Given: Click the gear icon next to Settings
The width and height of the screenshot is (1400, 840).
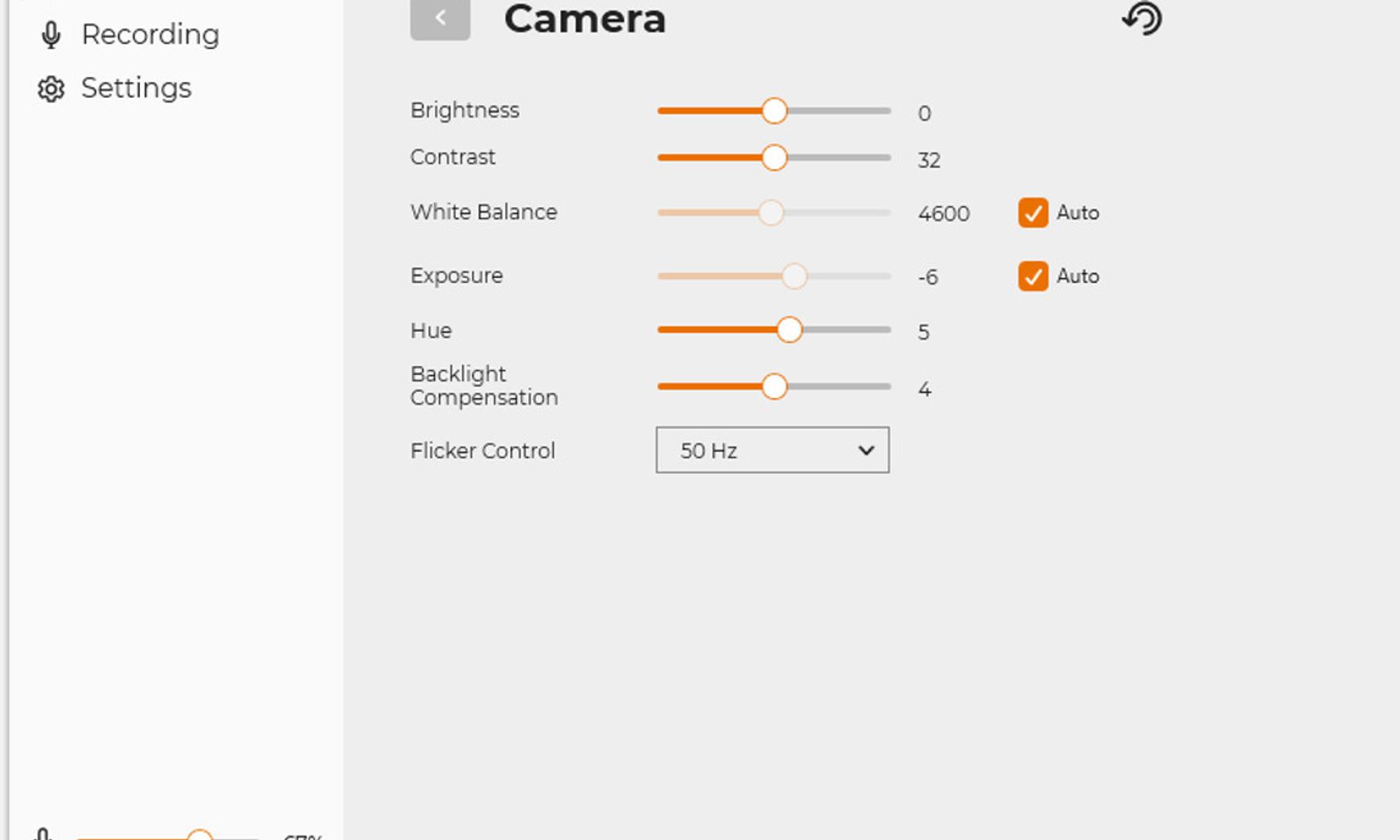Looking at the screenshot, I should (x=51, y=89).
